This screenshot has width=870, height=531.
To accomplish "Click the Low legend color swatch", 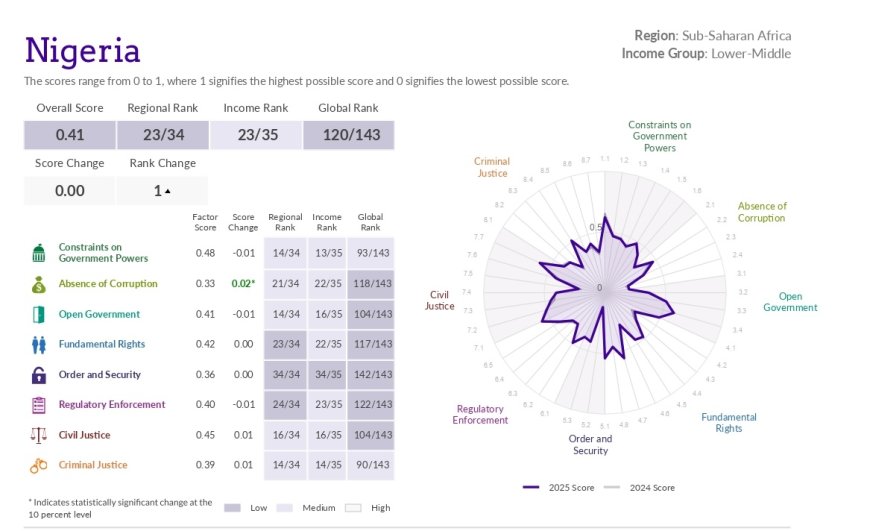I will point(233,508).
